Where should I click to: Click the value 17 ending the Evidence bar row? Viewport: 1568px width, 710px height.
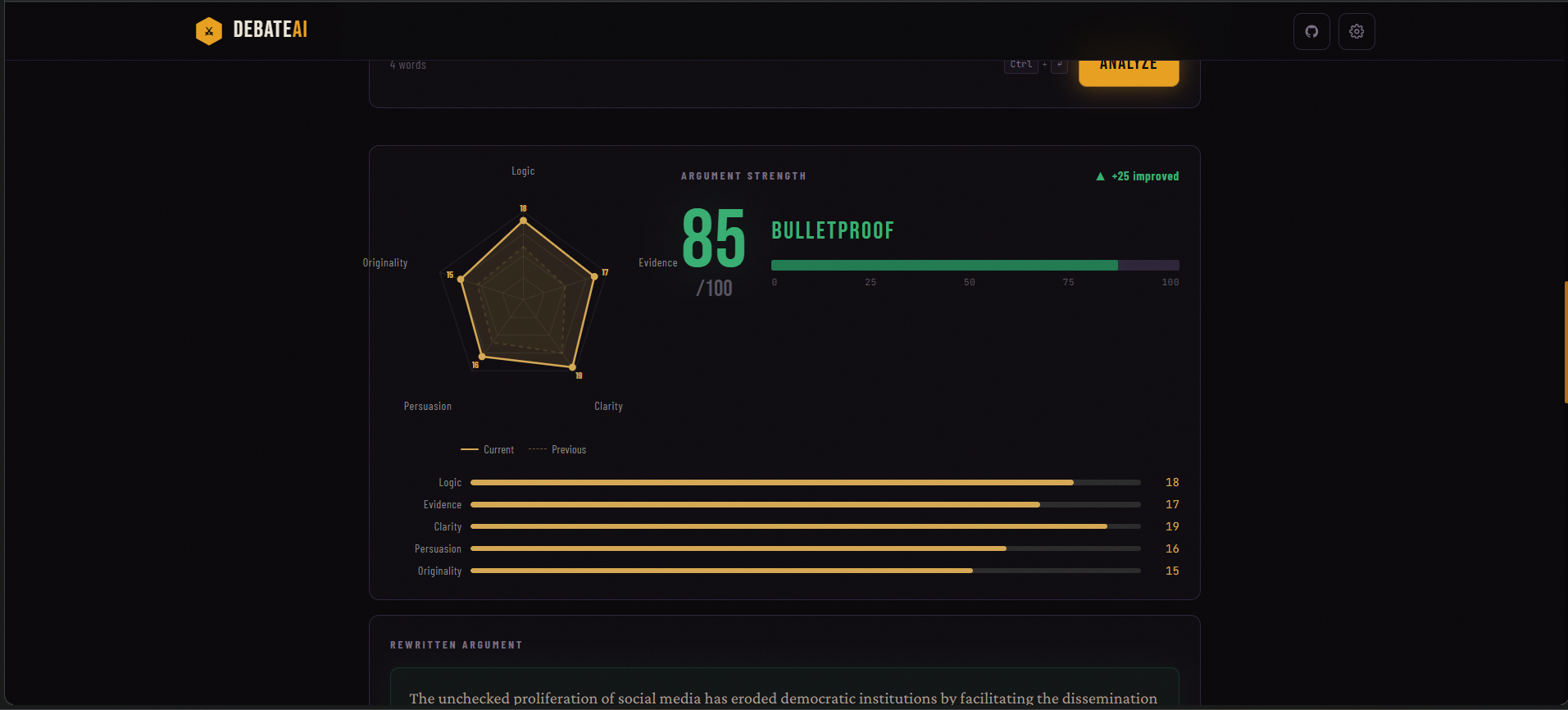[x=1172, y=505]
